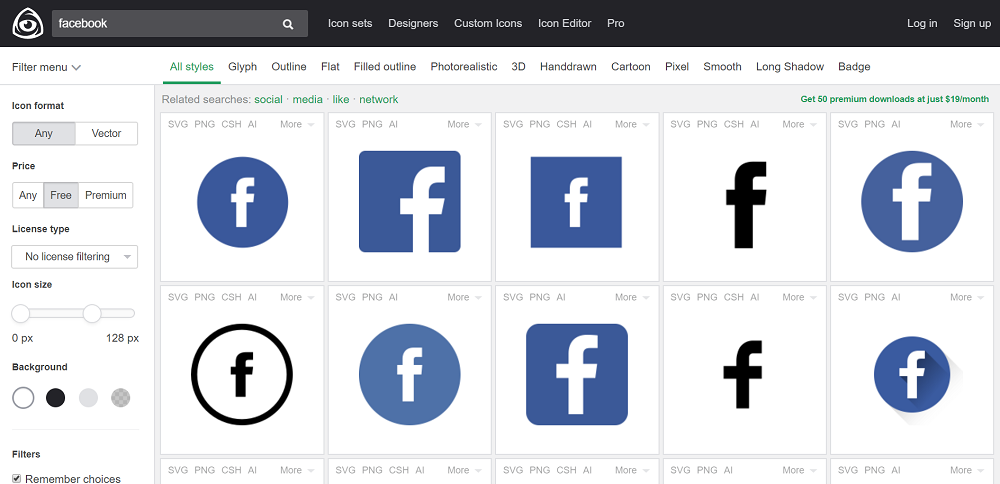Viewport: 1000px width, 484px height.
Task: Click the Log in link
Action: click(922, 23)
